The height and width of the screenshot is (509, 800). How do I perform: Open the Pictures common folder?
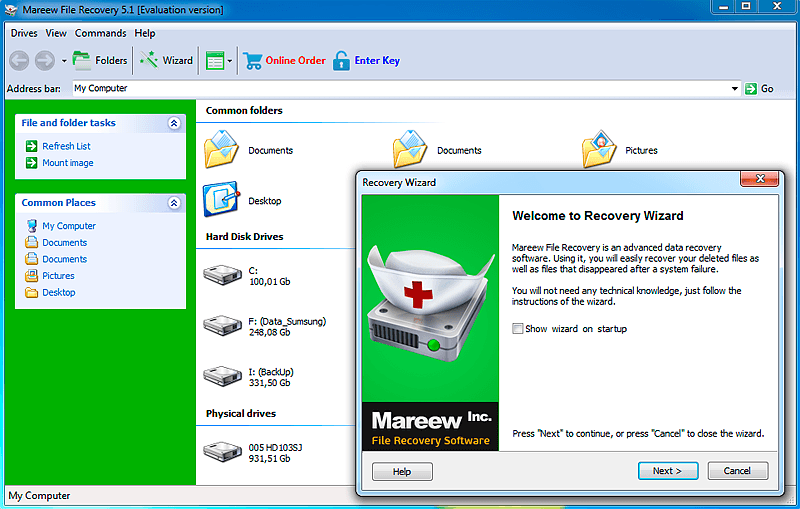pos(599,150)
